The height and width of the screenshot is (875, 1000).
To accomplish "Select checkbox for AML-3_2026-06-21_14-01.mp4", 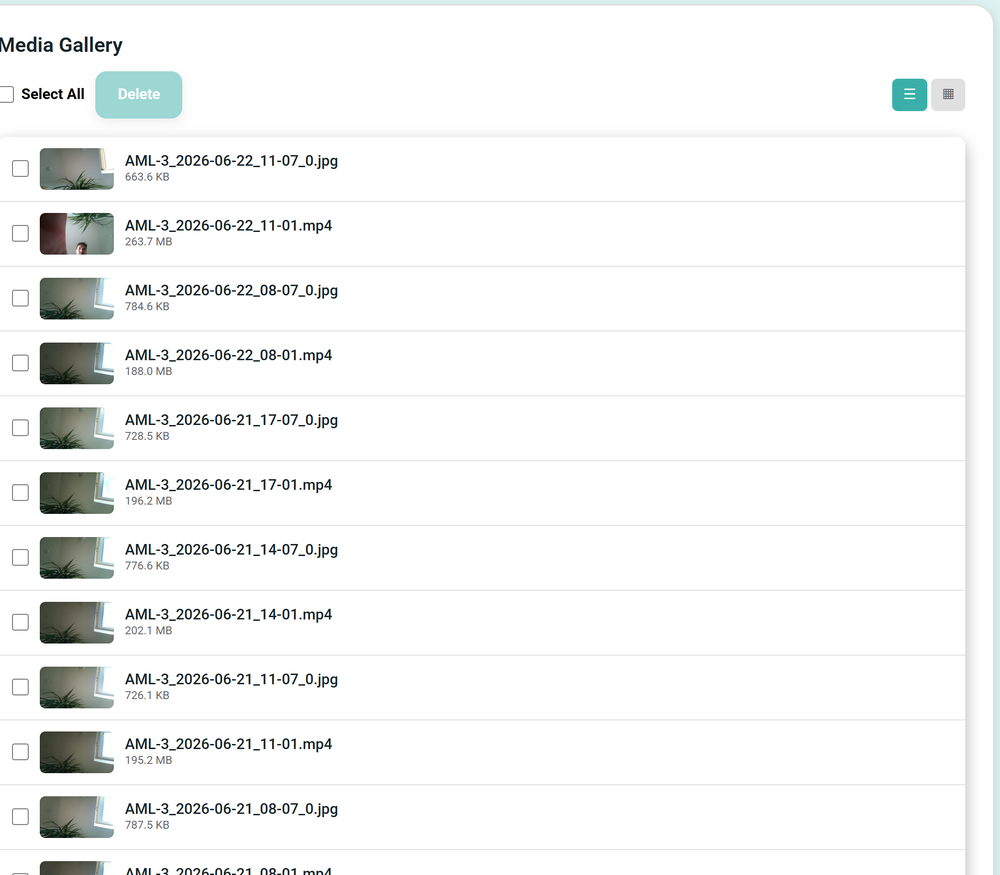I will tap(20, 622).
